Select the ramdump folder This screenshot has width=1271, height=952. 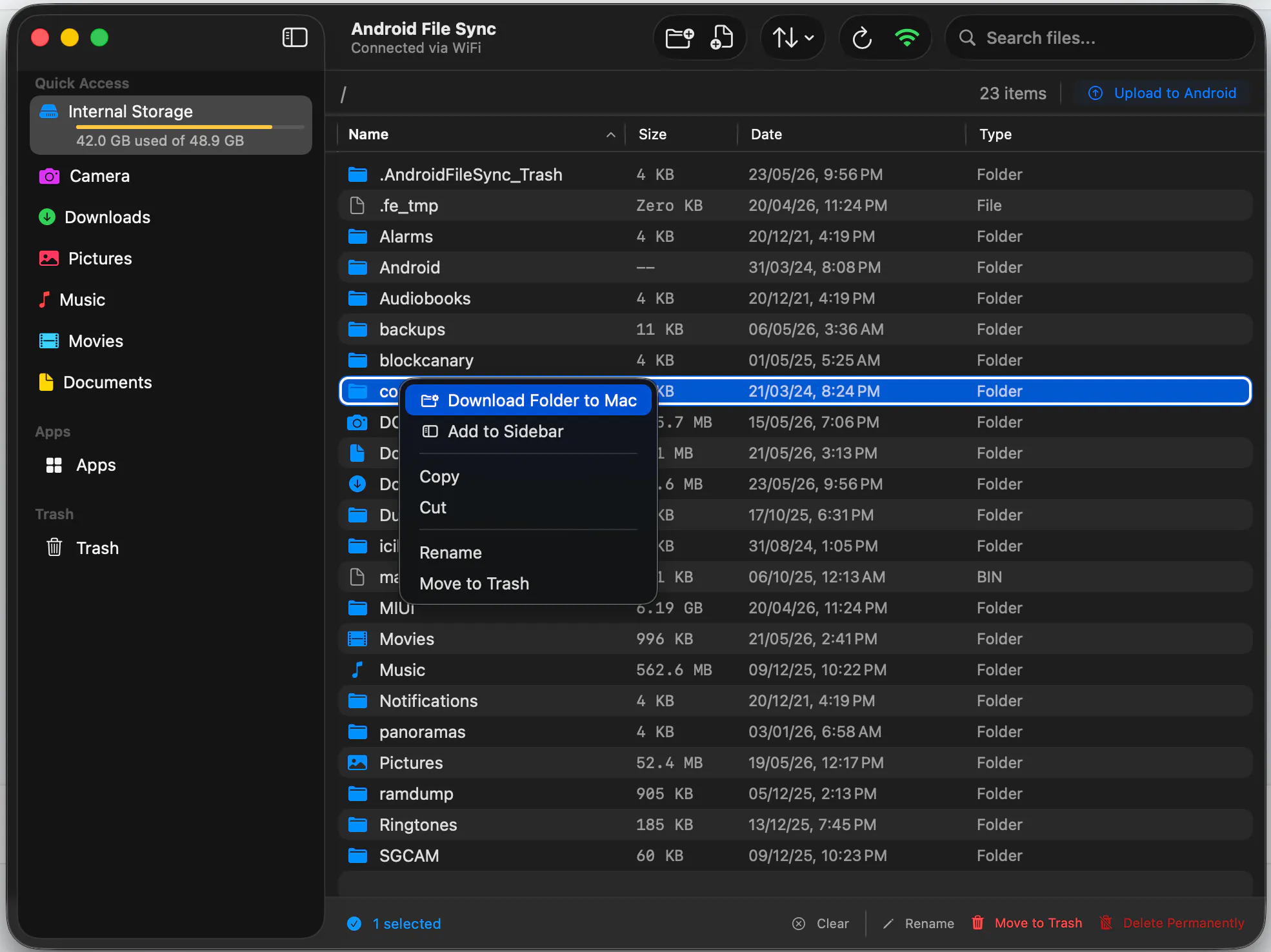pyautogui.click(x=795, y=794)
